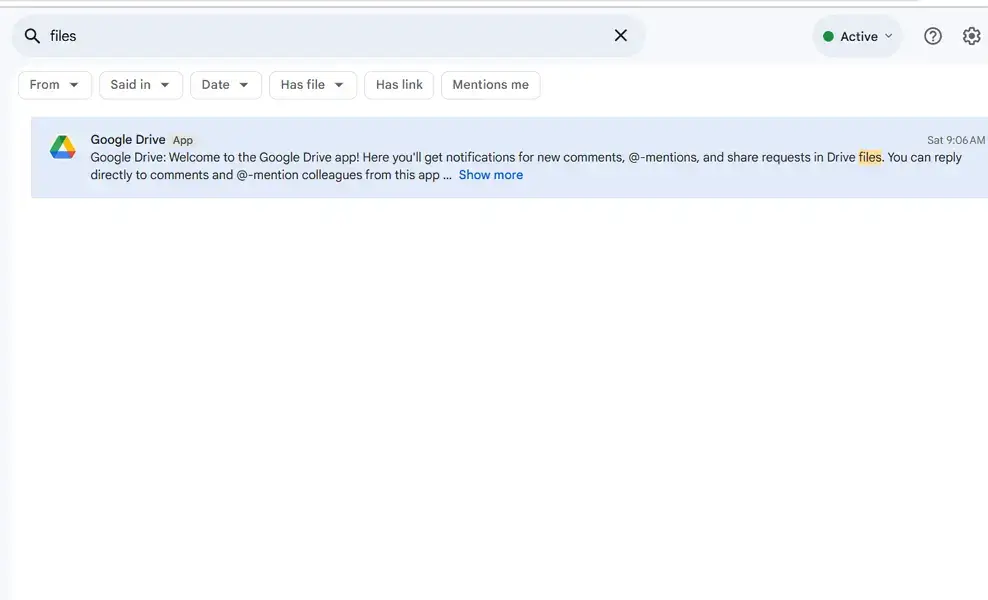Click the App label beside Google Drive

(183, 140)
